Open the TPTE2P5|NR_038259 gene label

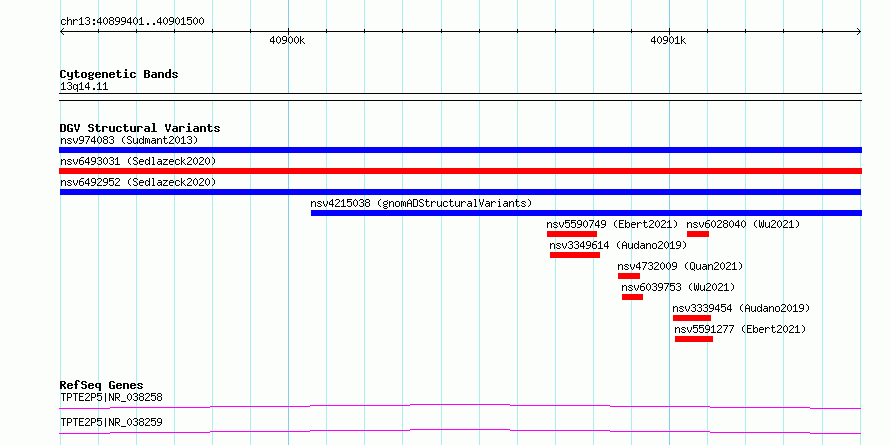111,422
